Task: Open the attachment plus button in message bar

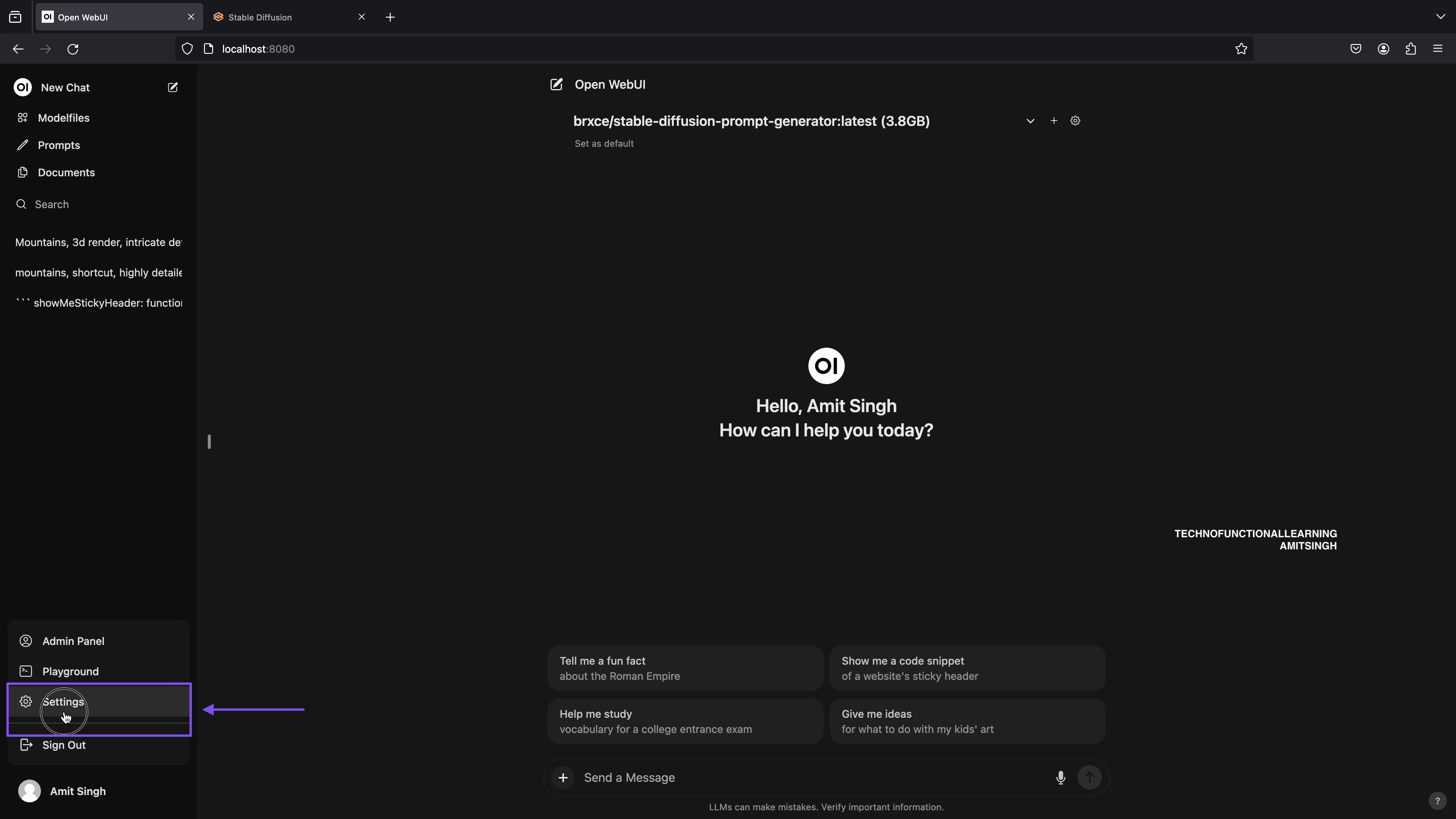Action: tap(563, 777)
